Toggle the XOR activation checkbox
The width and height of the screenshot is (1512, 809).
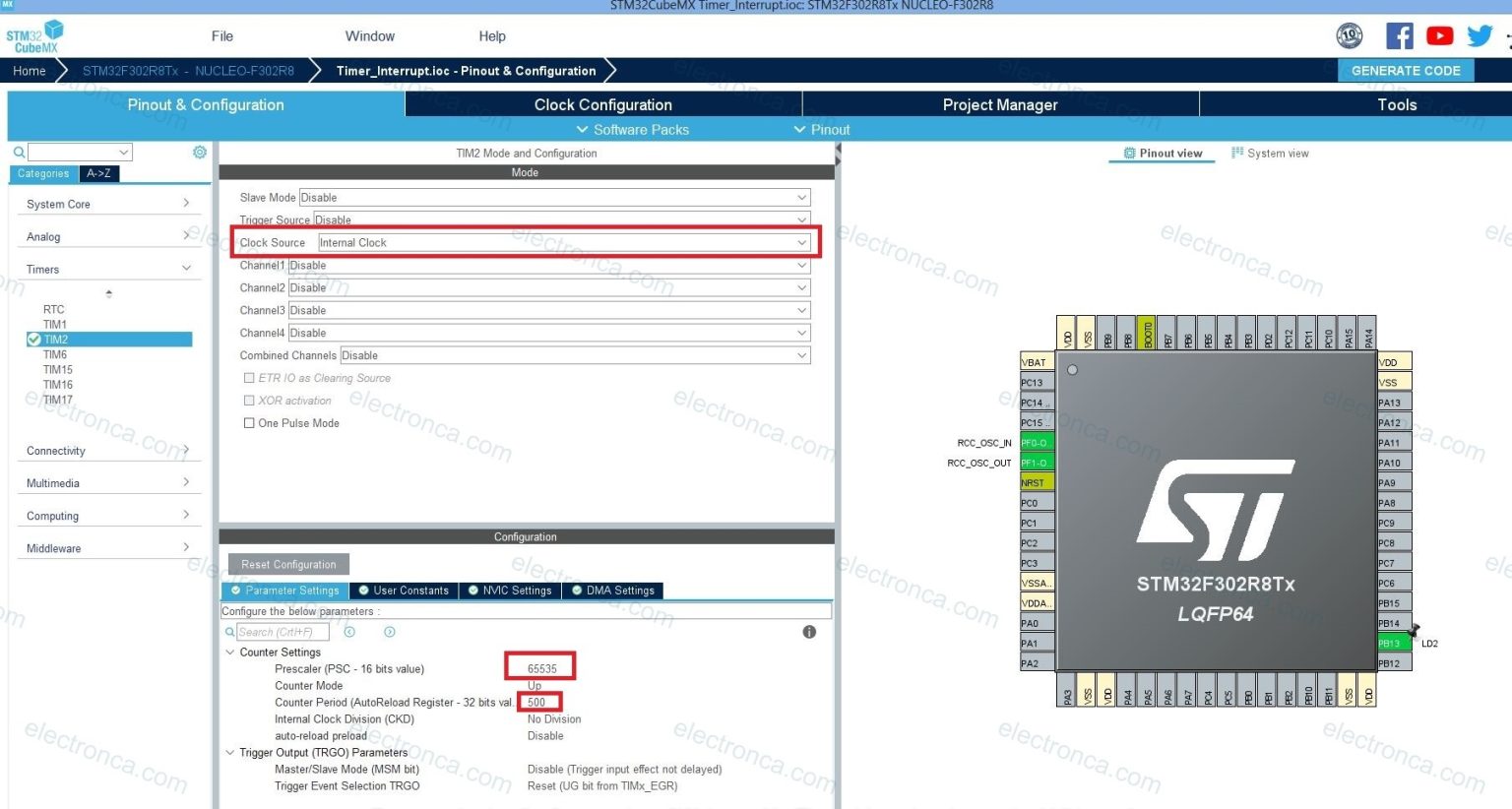click(249, 401)
